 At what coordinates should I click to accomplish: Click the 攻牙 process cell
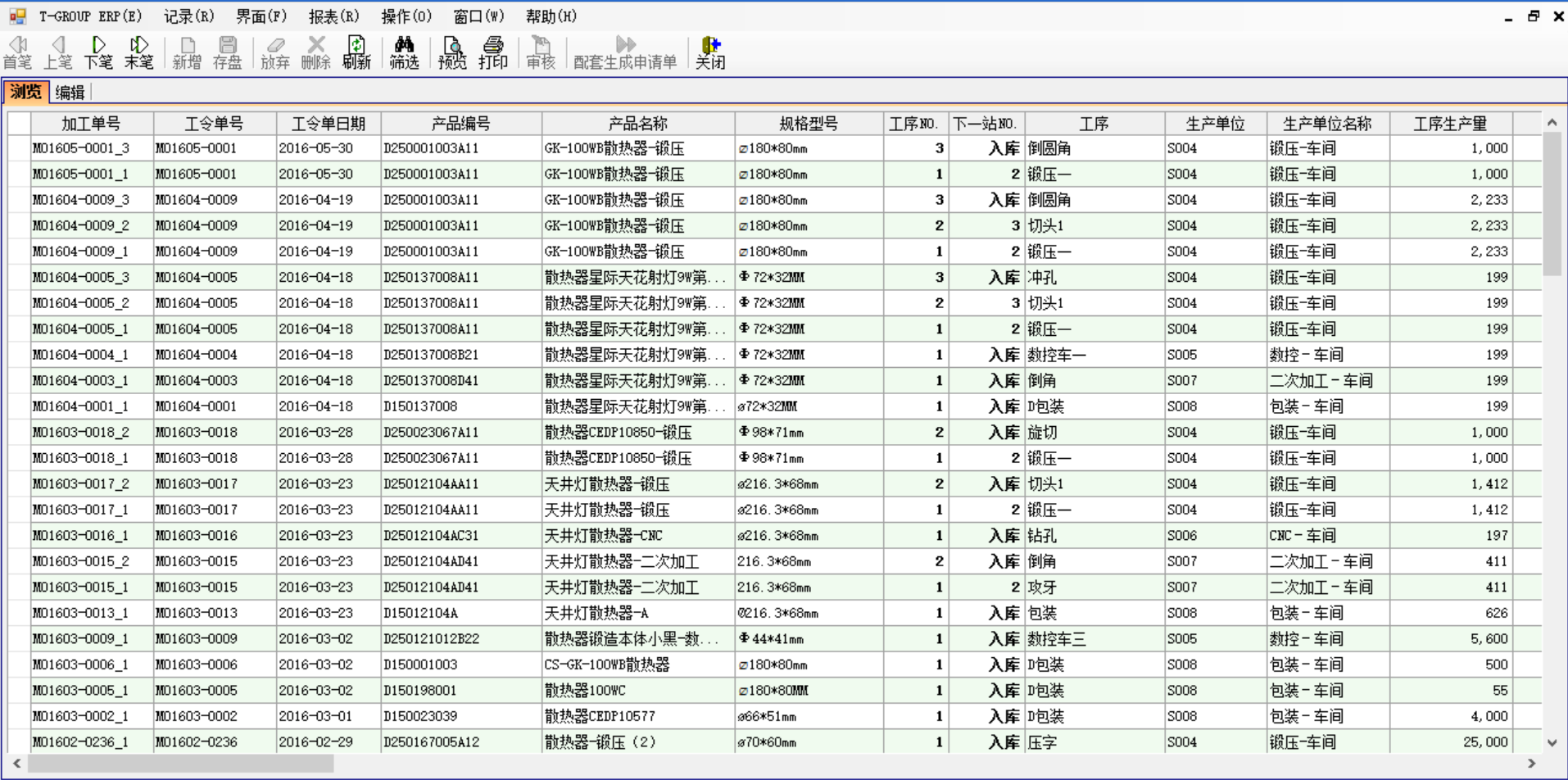point(1095,587)
